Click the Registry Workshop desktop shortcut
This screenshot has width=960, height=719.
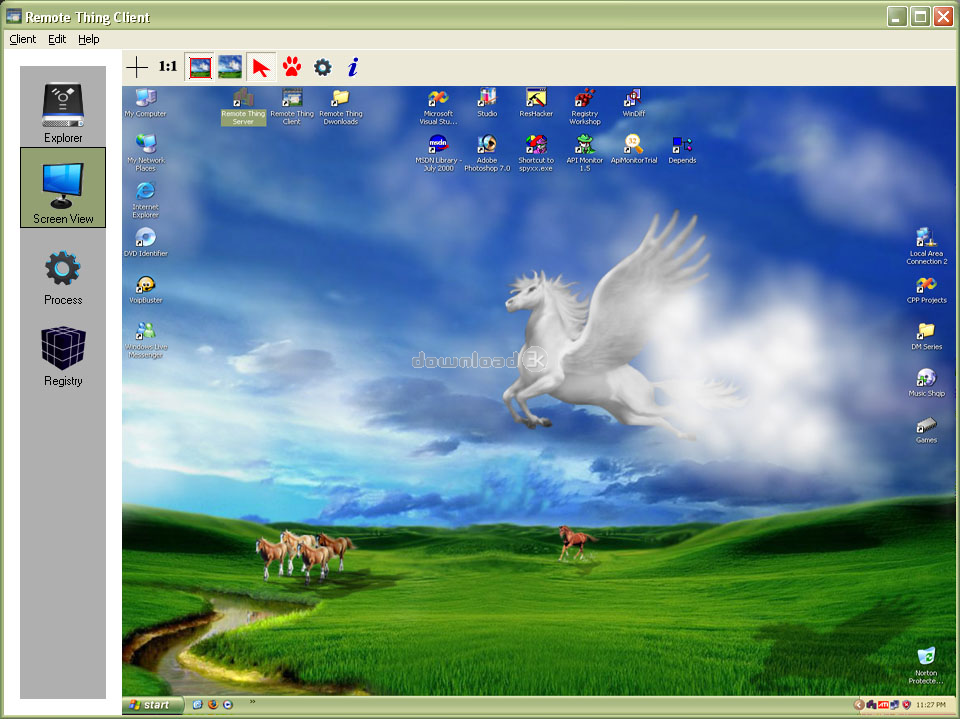coord(585,107)
